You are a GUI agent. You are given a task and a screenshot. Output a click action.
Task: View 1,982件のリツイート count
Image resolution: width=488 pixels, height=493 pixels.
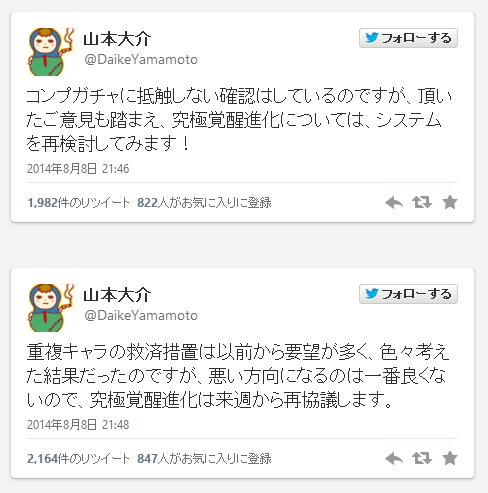tap(78, 203)
